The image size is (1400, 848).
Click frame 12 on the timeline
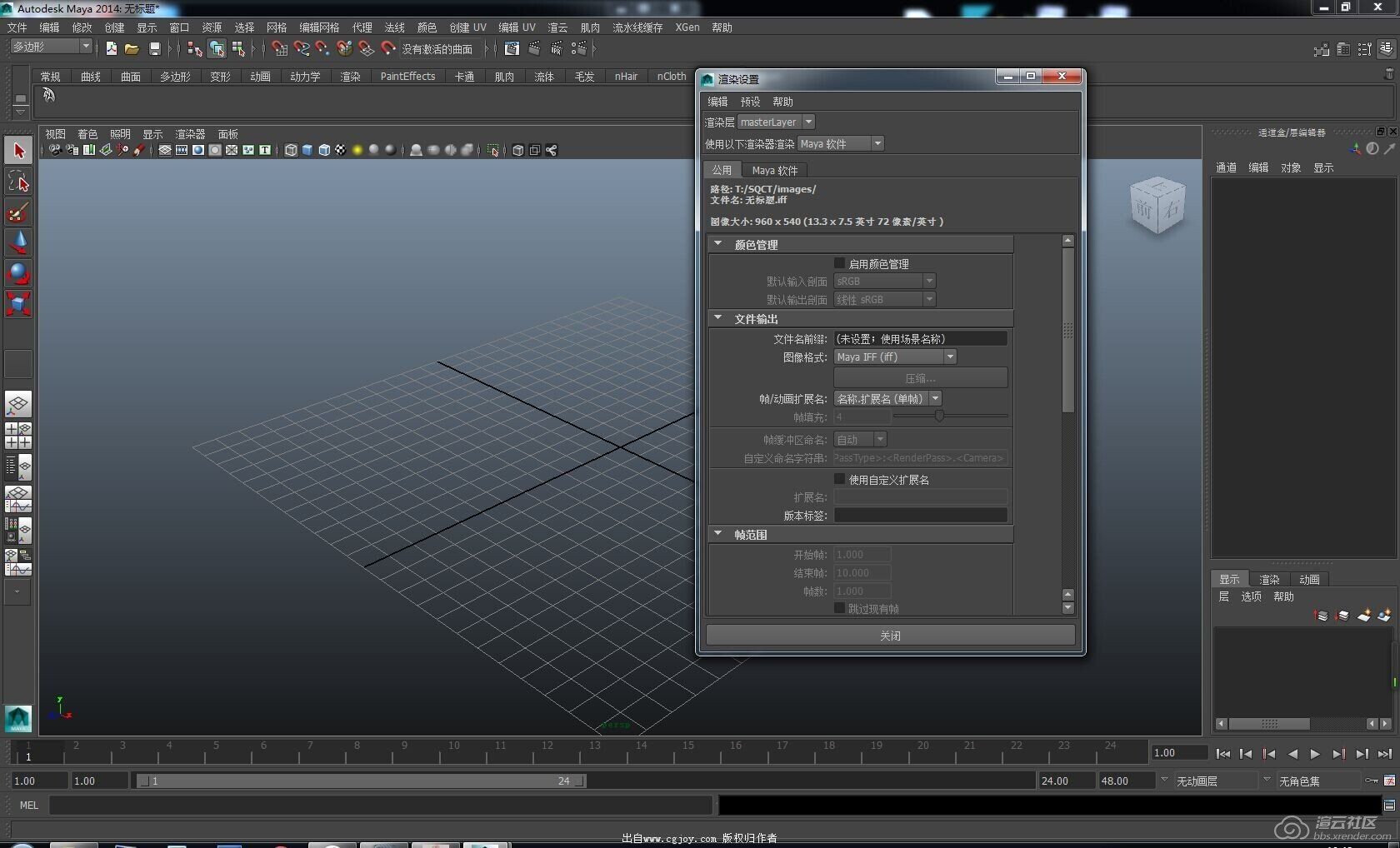[x=547, y=752]
